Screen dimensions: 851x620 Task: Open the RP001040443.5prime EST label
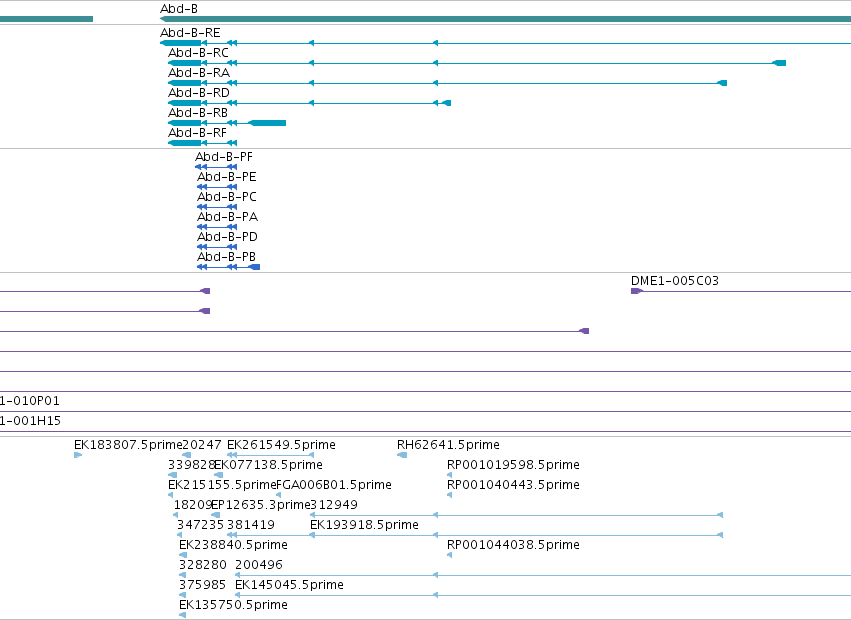pyautogui.click(x=513, y=485)
